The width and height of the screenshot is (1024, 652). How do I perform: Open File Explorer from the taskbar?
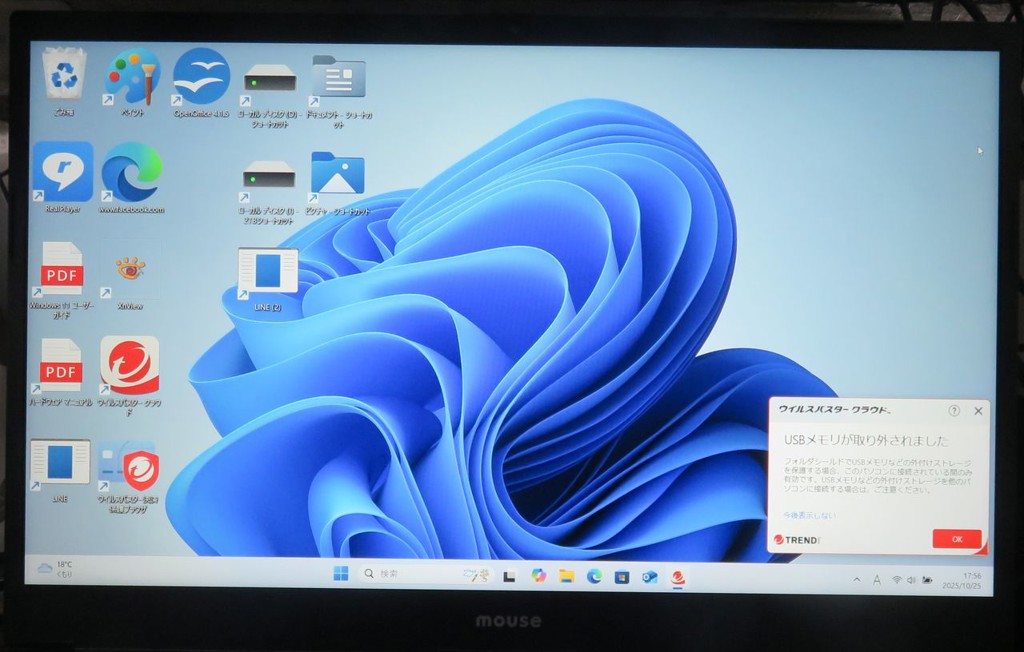click(566, 576)
